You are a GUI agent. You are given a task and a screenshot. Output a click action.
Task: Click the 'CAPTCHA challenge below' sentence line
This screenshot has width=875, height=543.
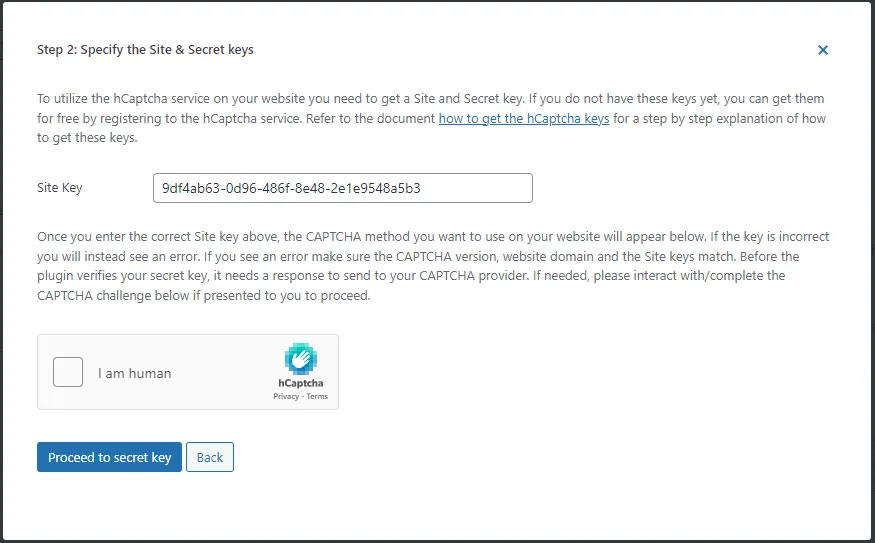[204, 296]
